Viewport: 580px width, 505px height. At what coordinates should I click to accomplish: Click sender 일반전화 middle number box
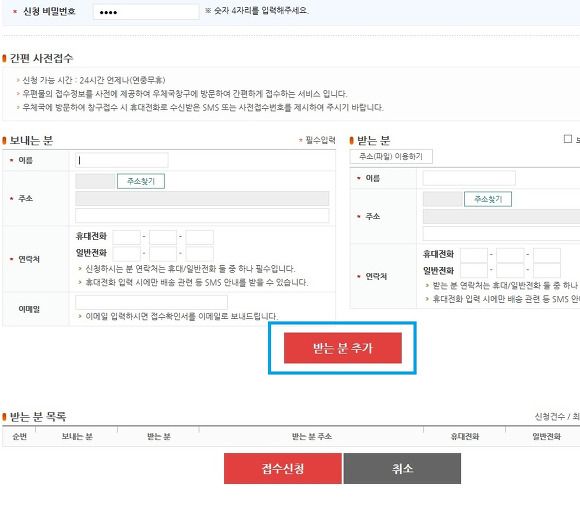click(x=163, y=253)
